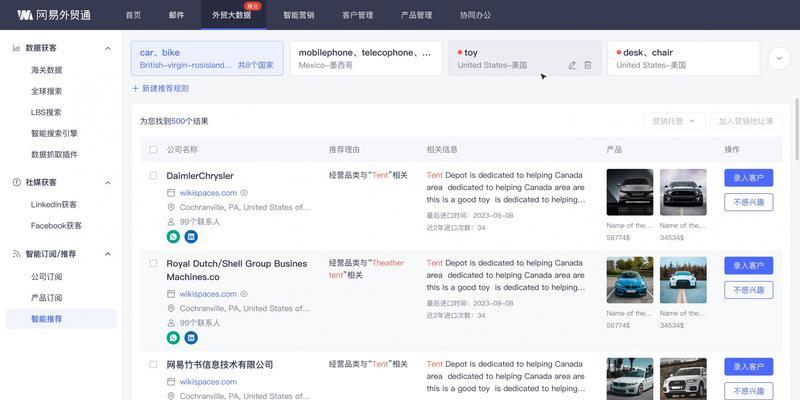Open the 智能营销 tab

click(x=299, y=15)
